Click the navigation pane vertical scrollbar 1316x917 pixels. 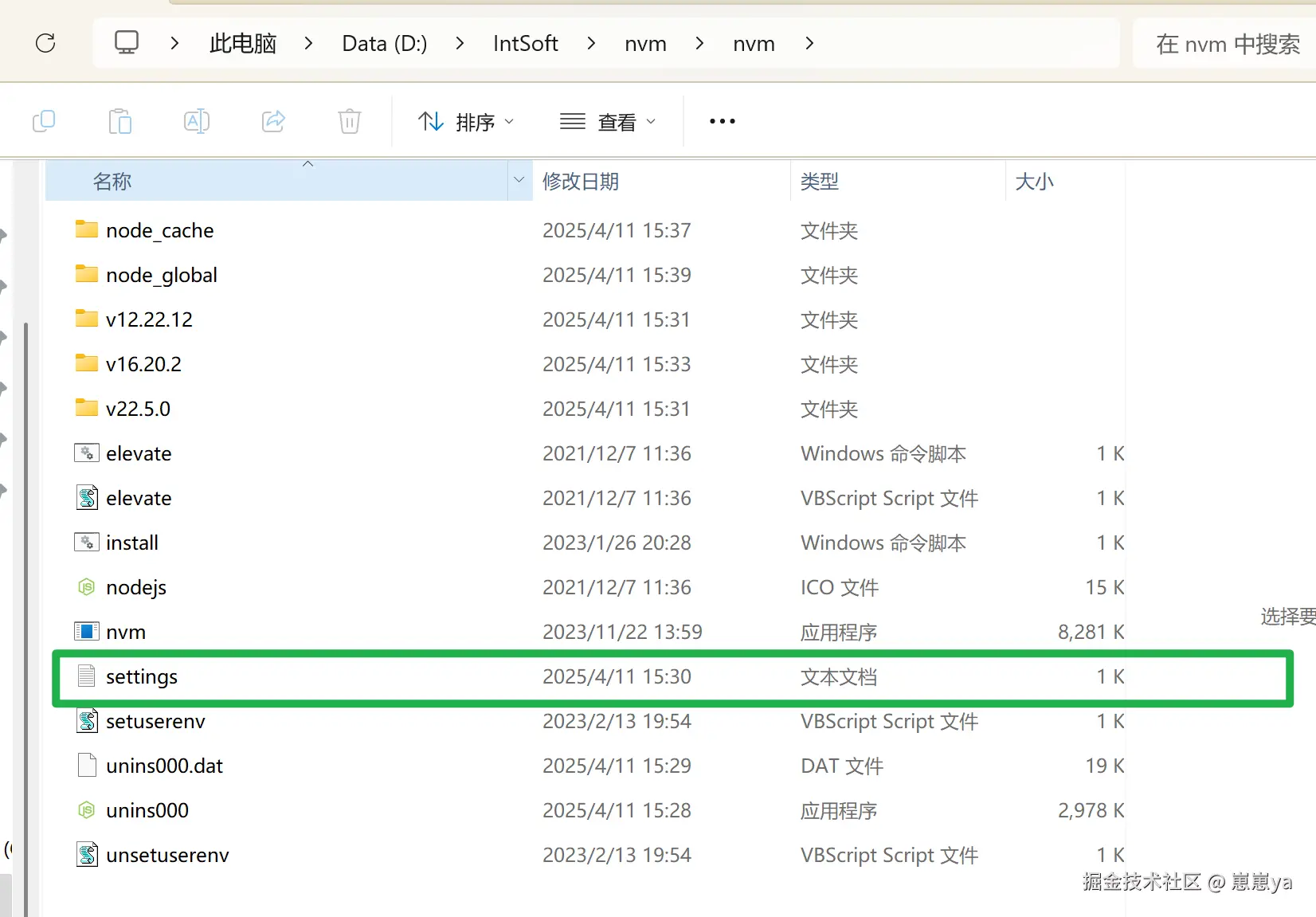click(26, 618)
